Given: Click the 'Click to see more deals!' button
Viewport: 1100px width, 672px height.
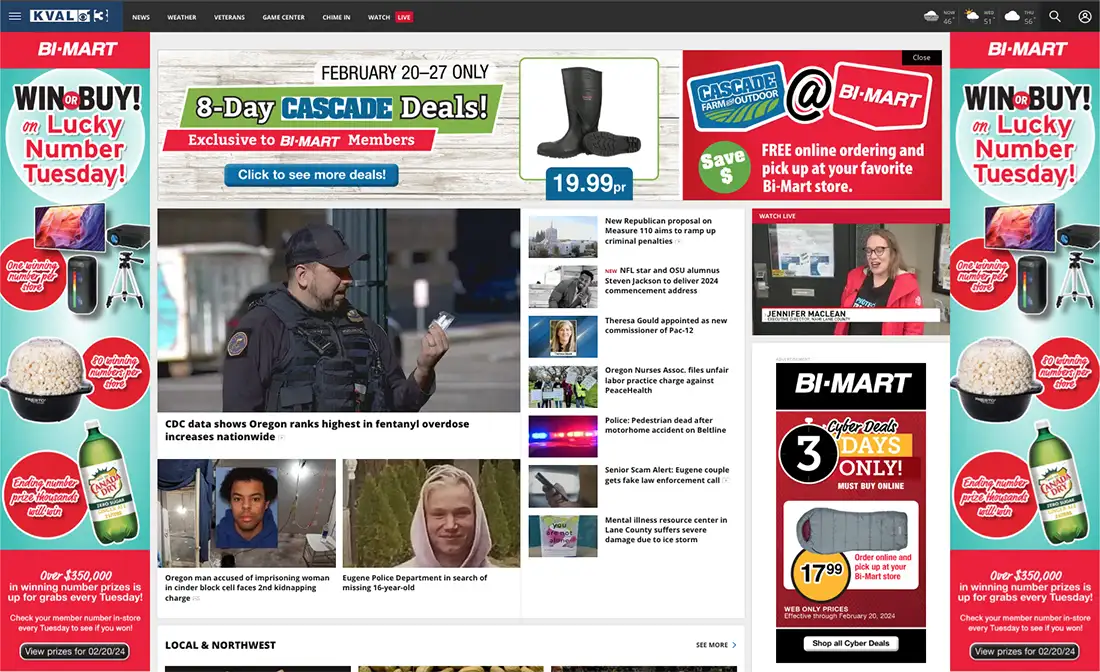Looking at the screenshot, I should (311, 175).
